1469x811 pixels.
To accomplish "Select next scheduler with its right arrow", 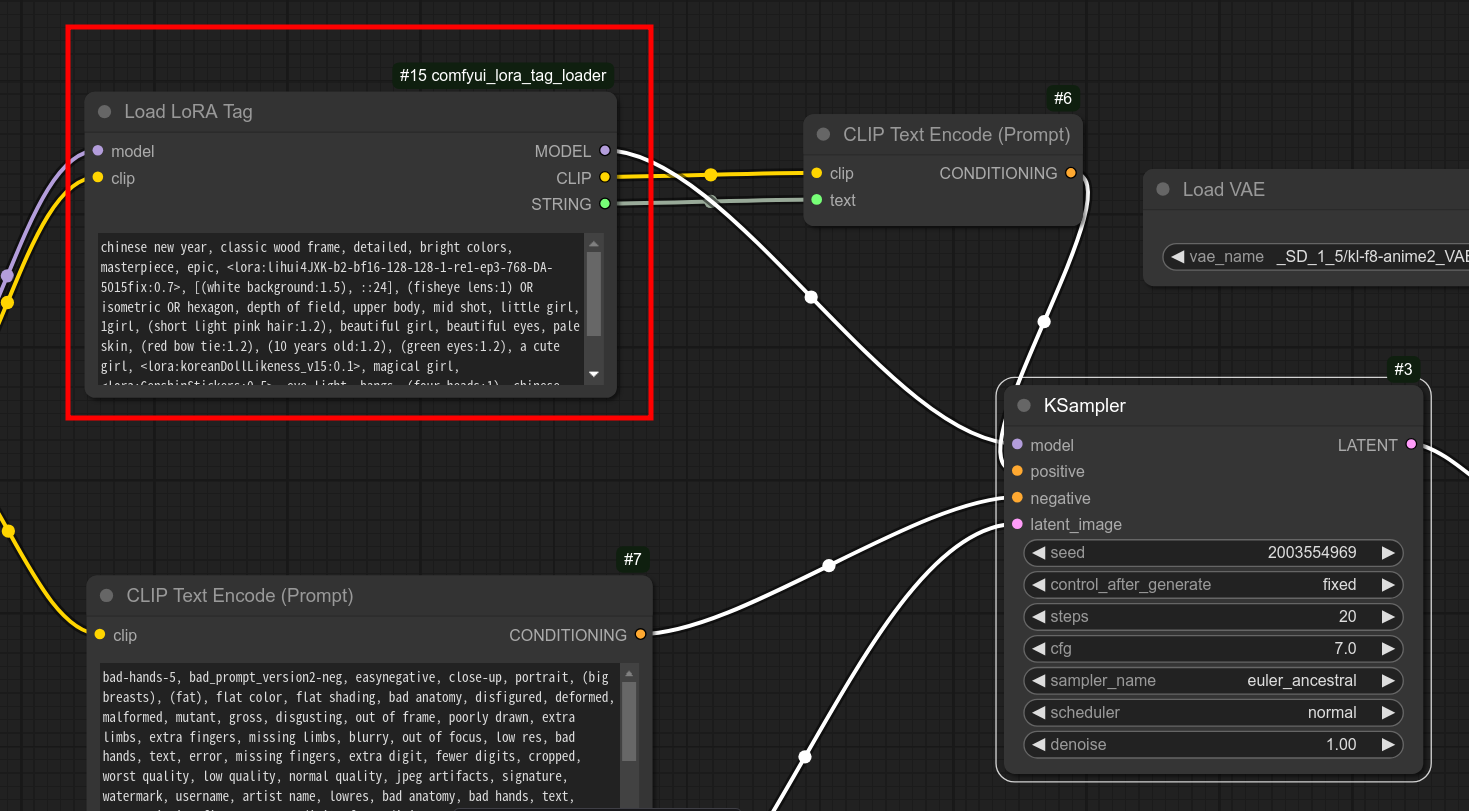I will 1388,713.
